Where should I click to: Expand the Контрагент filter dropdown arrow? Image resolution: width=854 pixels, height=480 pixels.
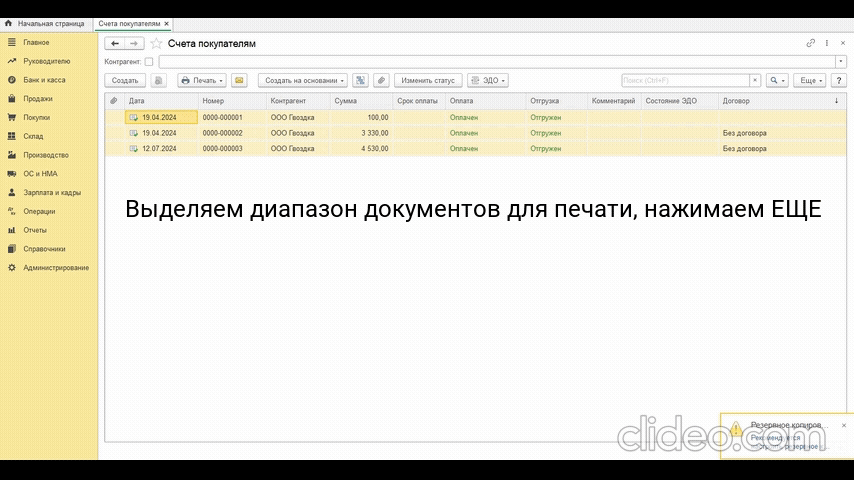pyautogui.click(x=840, y=62)
